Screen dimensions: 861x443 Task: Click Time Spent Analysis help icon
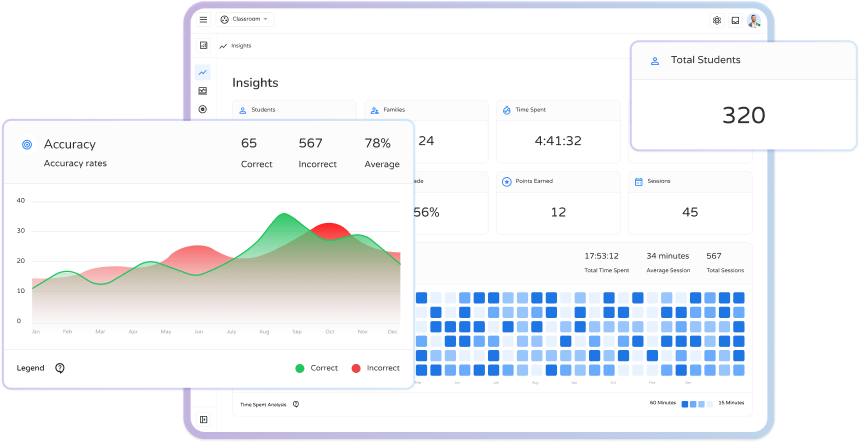(295, 404)
